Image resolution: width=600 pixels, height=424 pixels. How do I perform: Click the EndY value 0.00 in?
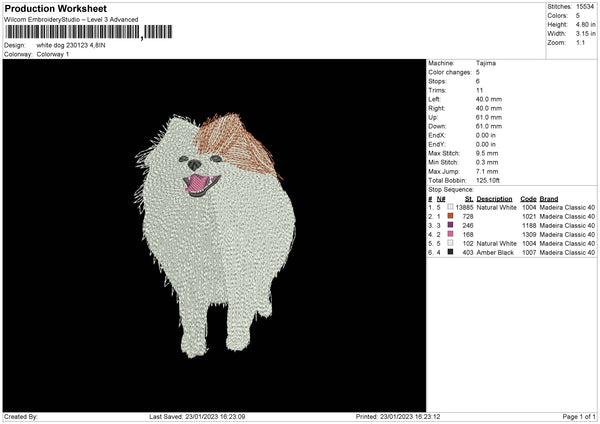(486, 145)
